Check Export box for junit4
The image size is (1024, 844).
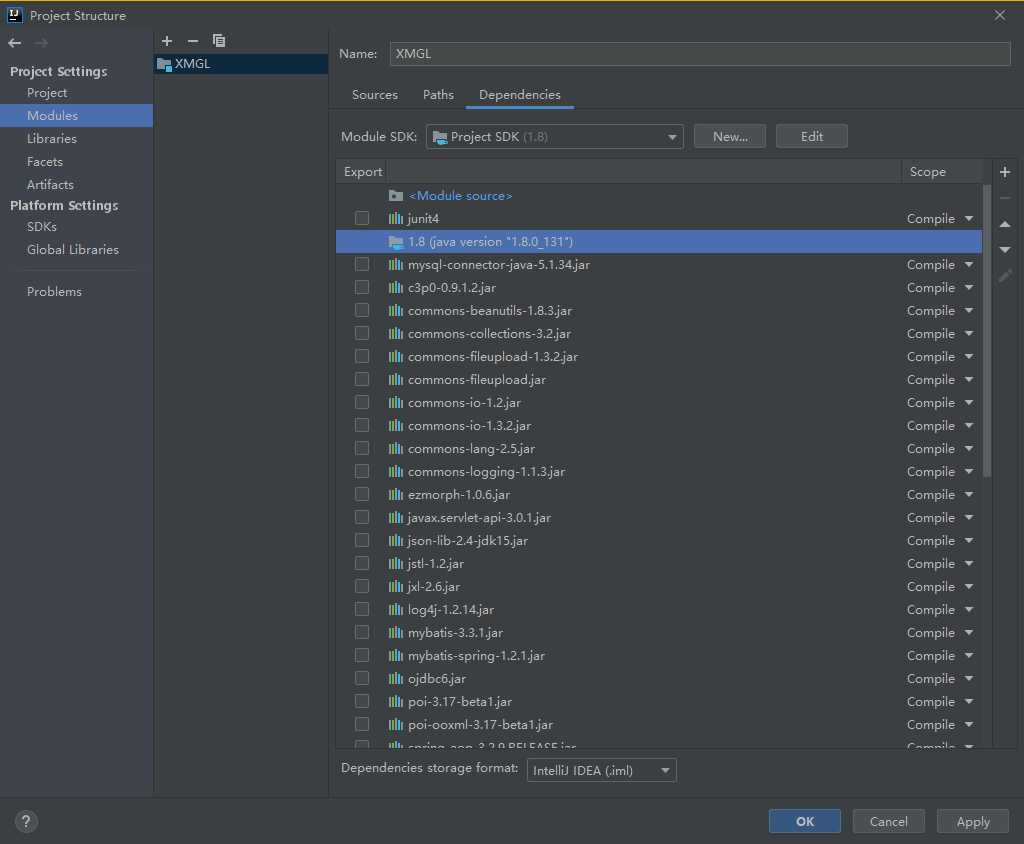tap(362, 219)
